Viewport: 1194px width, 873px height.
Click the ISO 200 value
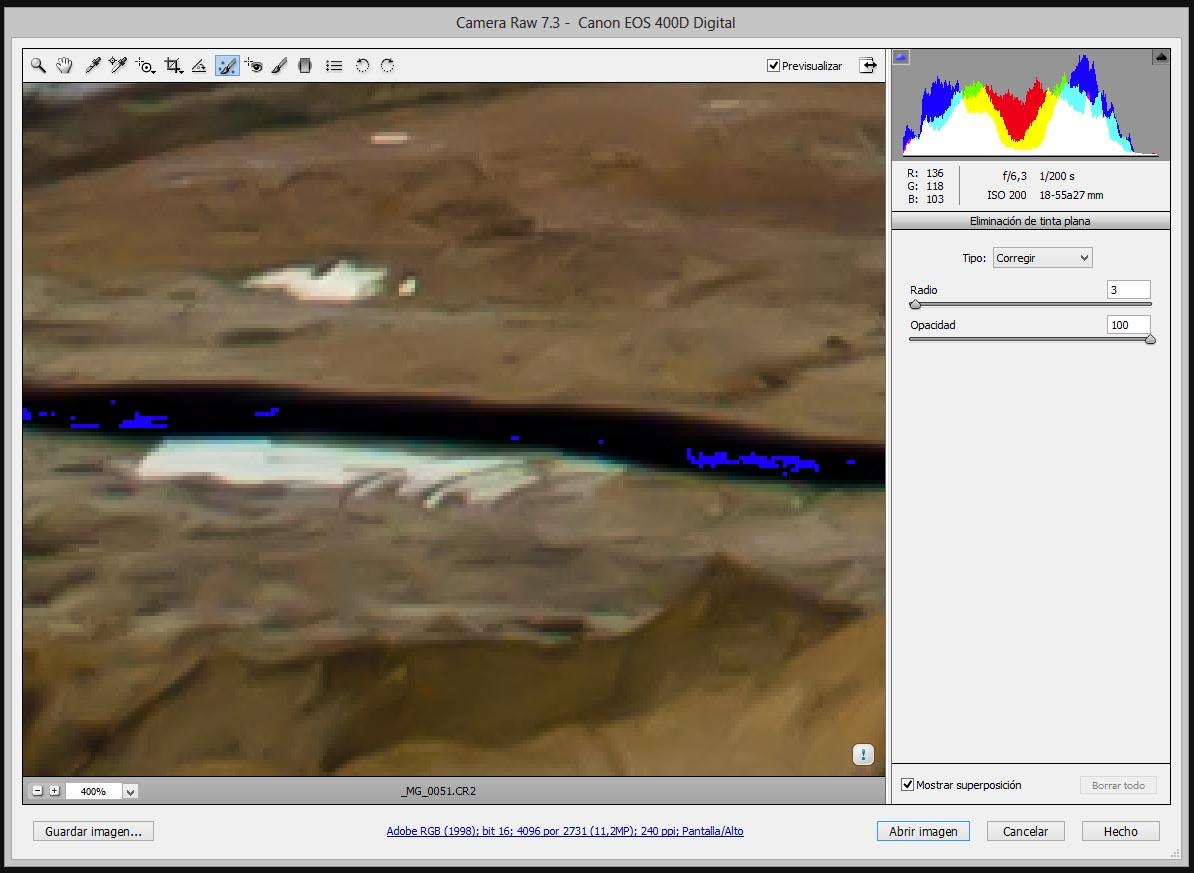click(x=1007, y=195)
